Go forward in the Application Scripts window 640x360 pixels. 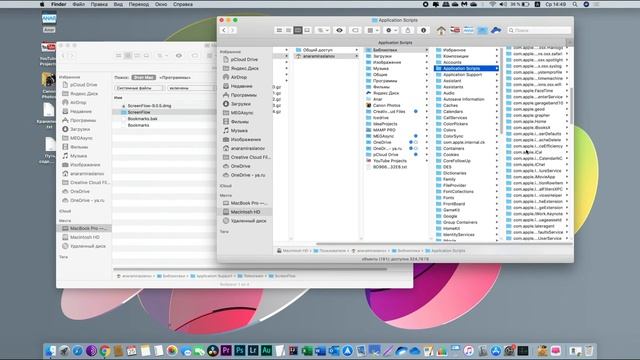232,30
